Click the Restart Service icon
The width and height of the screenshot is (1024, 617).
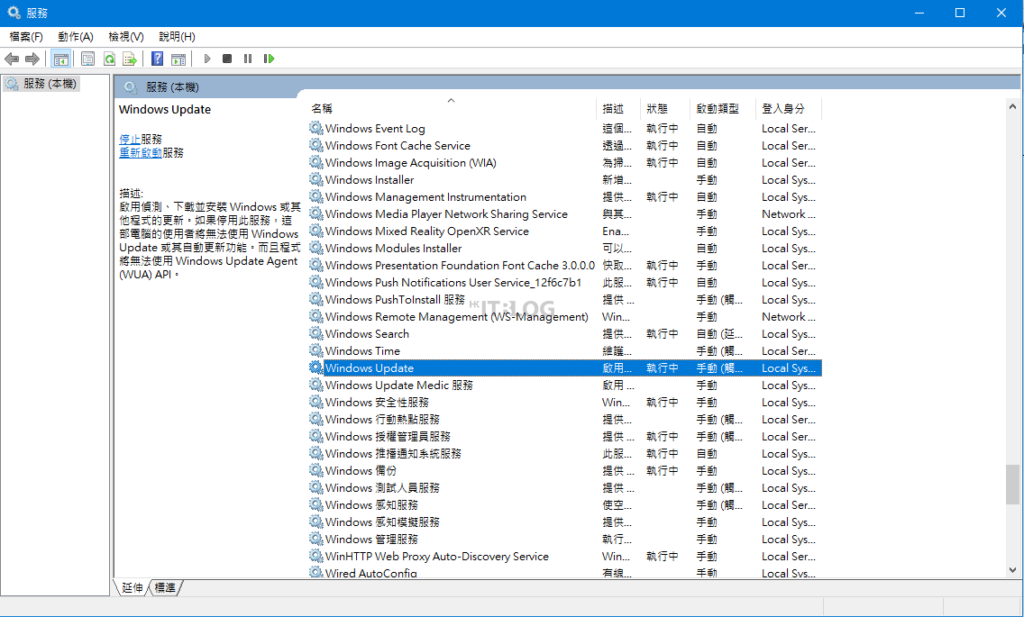coord(268,59)
